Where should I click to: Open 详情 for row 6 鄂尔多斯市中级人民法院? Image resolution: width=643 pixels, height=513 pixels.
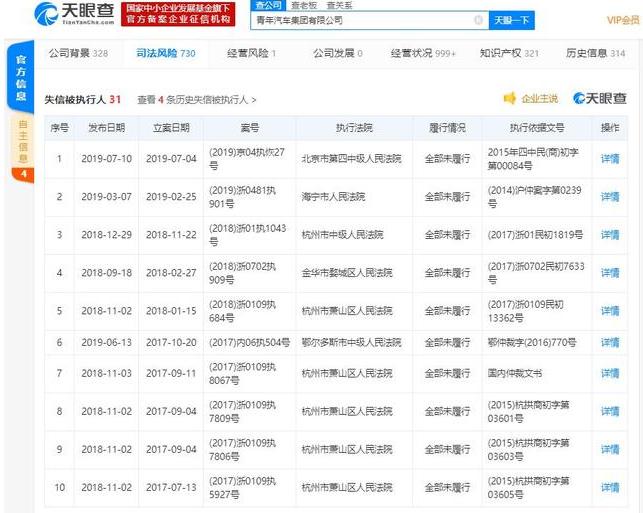coord(610,342)
